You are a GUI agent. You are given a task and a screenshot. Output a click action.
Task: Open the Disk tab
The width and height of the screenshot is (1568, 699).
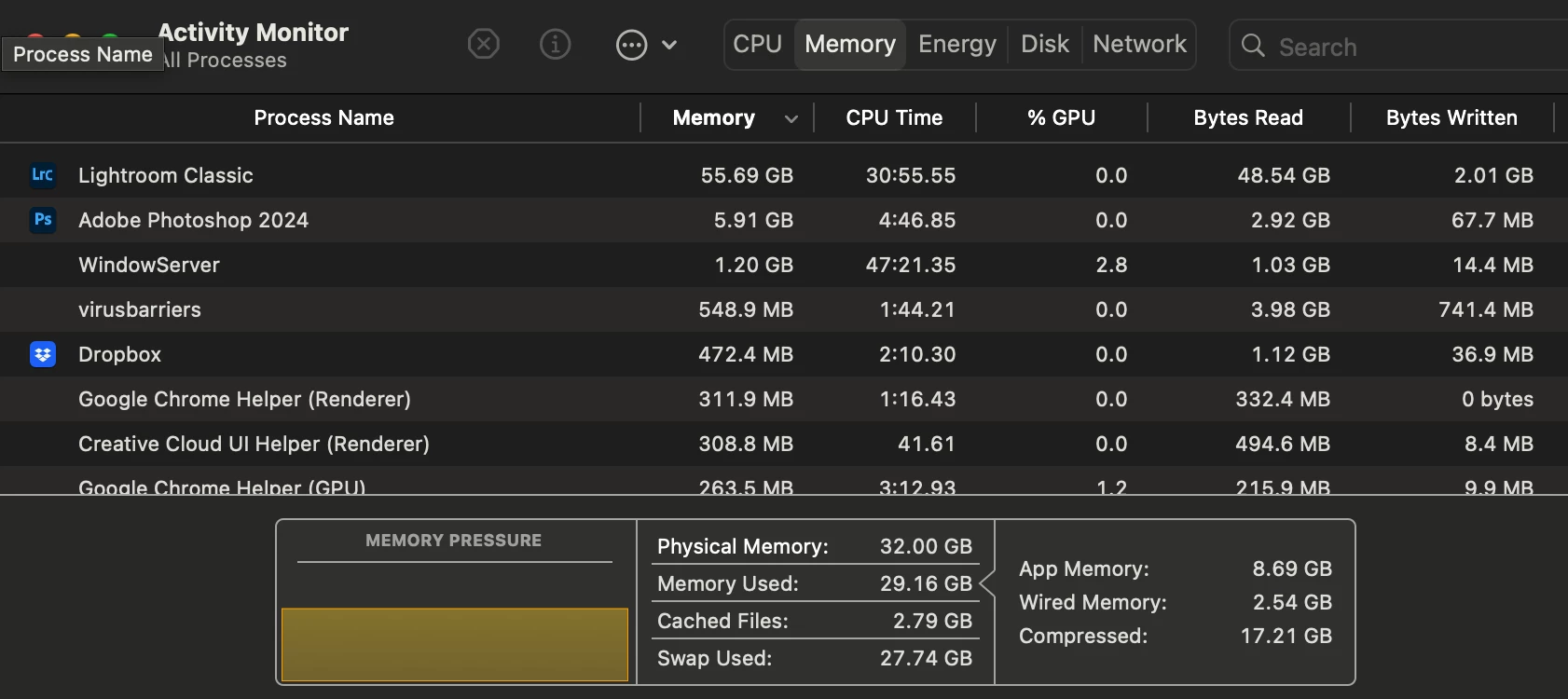[1044, 44]
